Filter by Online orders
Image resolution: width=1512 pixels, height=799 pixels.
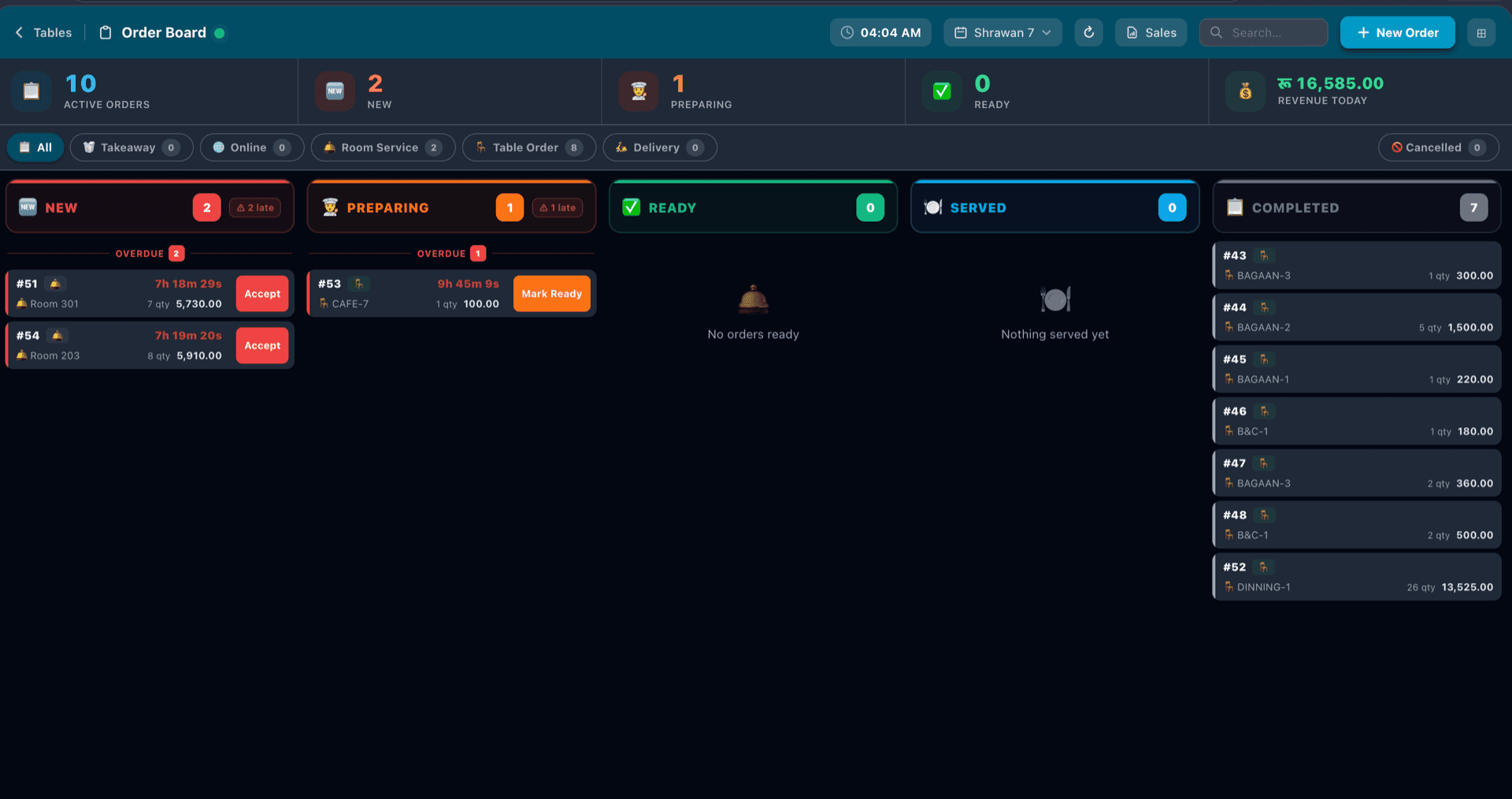(252, 147)
